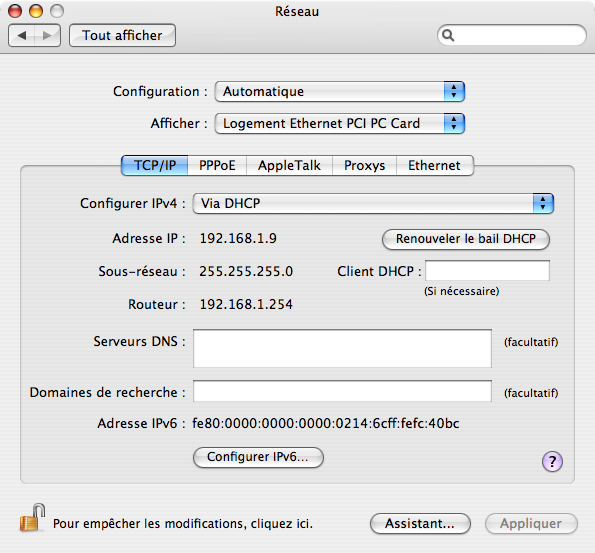The width and height of the screenshot is (595, 553).
Task: Click the Renouveler le bail DHCP button
Action: pos(466,239)
